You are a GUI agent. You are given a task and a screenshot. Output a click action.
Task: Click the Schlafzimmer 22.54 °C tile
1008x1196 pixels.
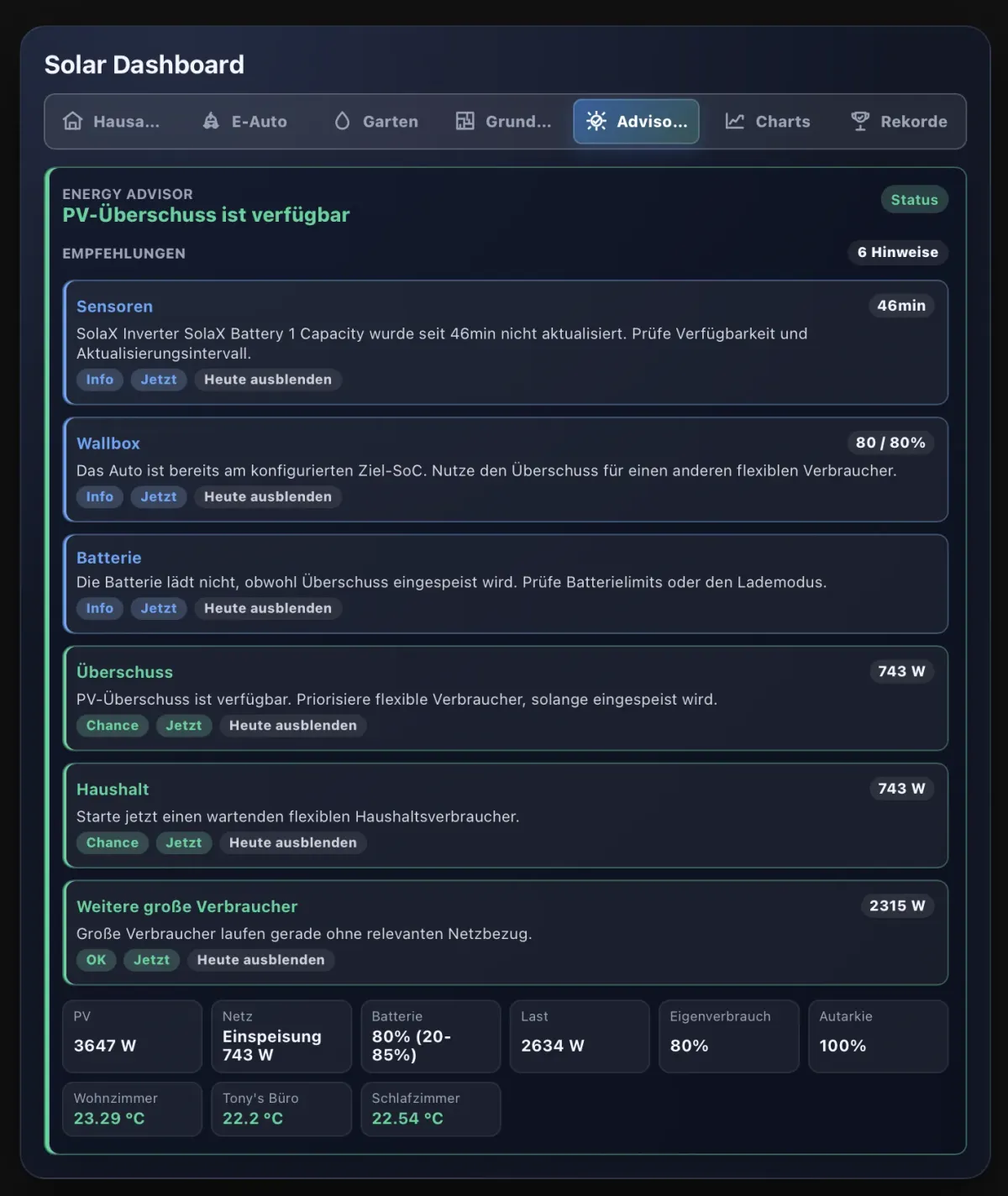pyautogui.click(x=431, y=1109)
